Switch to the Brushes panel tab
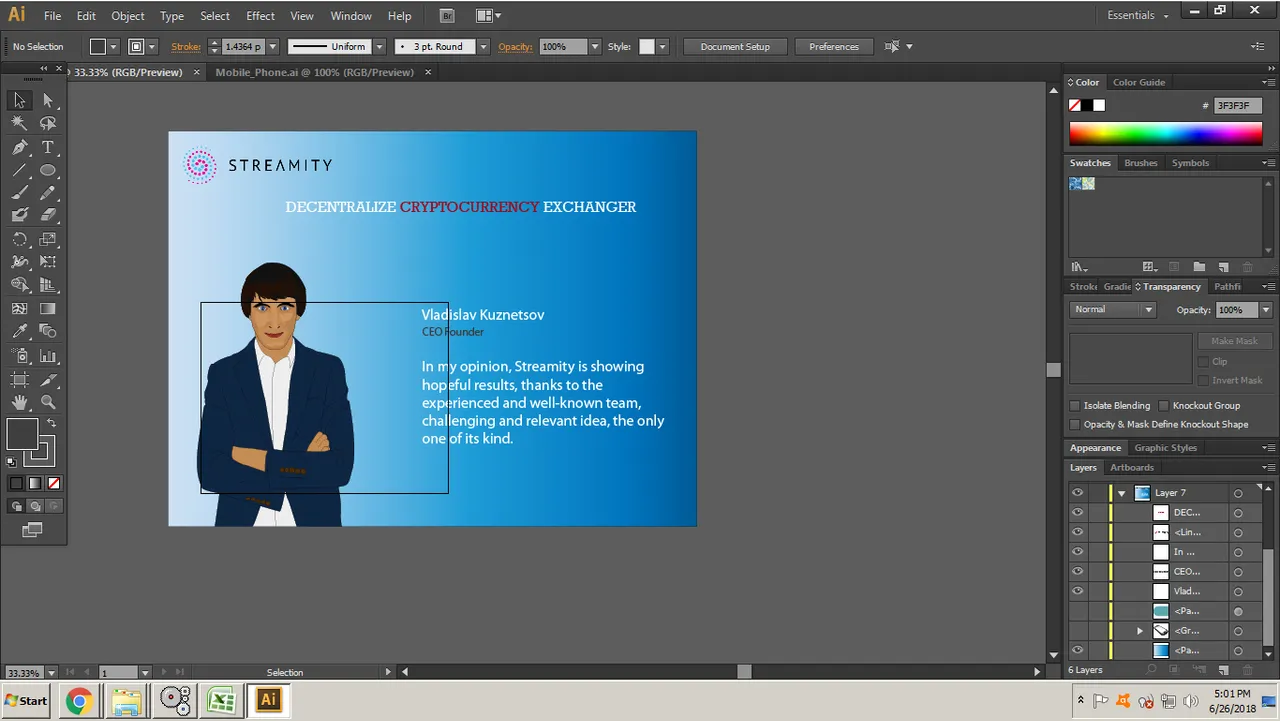Screen dimensions: 1280x721 (x=1141, y=163)
